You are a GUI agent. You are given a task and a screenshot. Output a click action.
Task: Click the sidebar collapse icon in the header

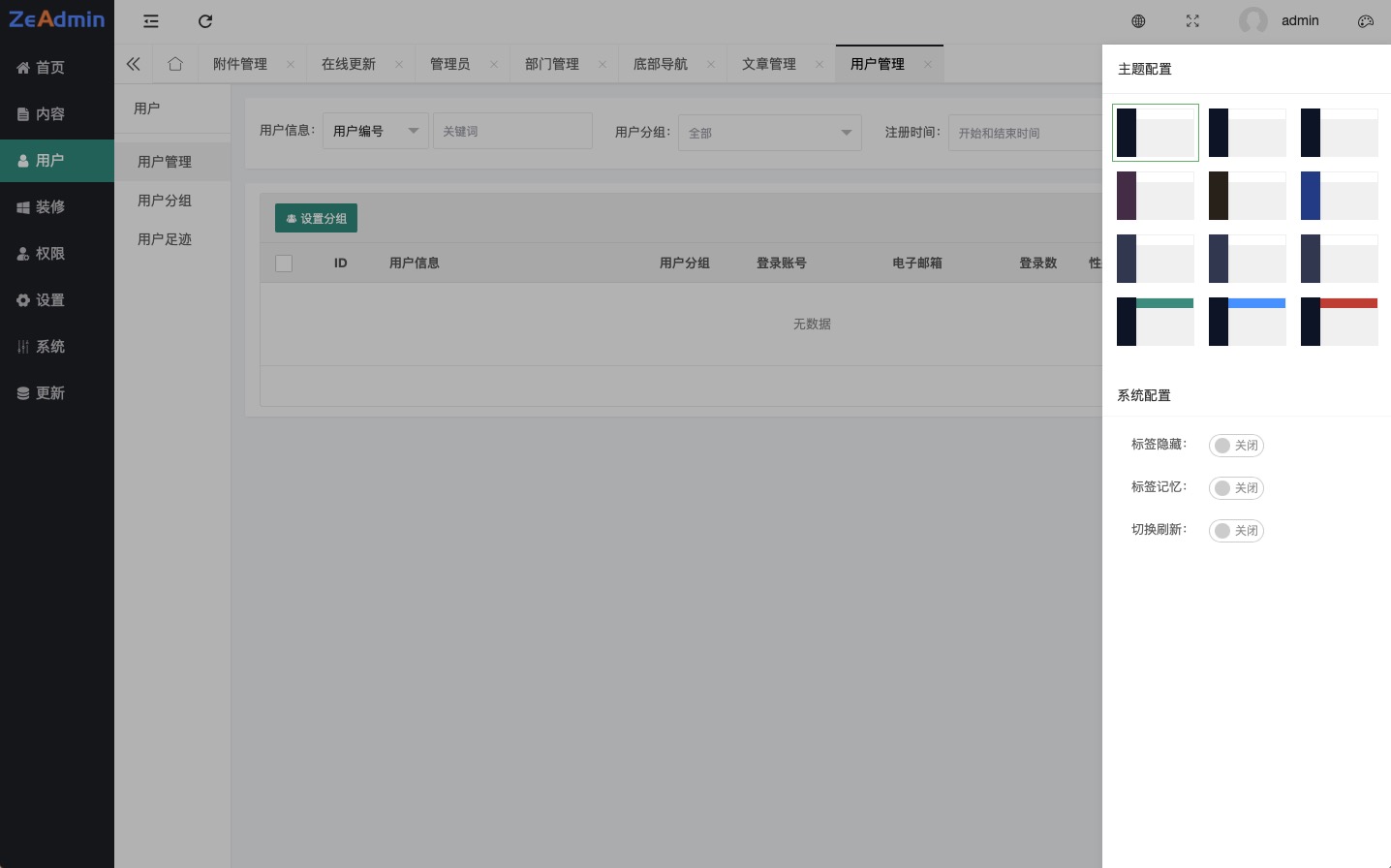151,21
